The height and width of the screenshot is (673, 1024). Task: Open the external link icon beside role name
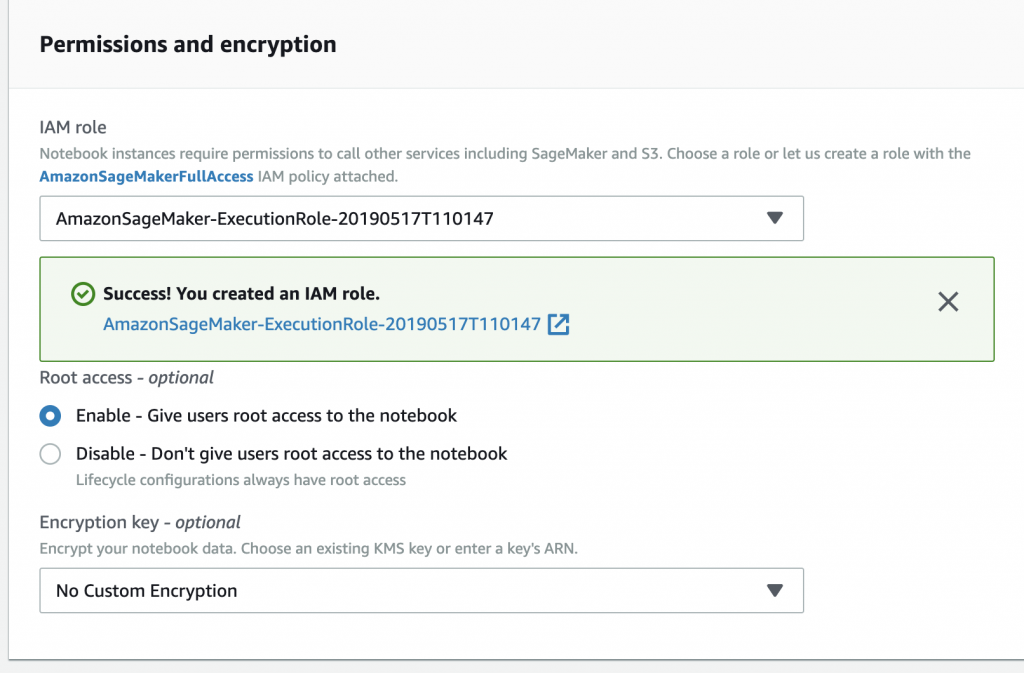coord(558,324)
